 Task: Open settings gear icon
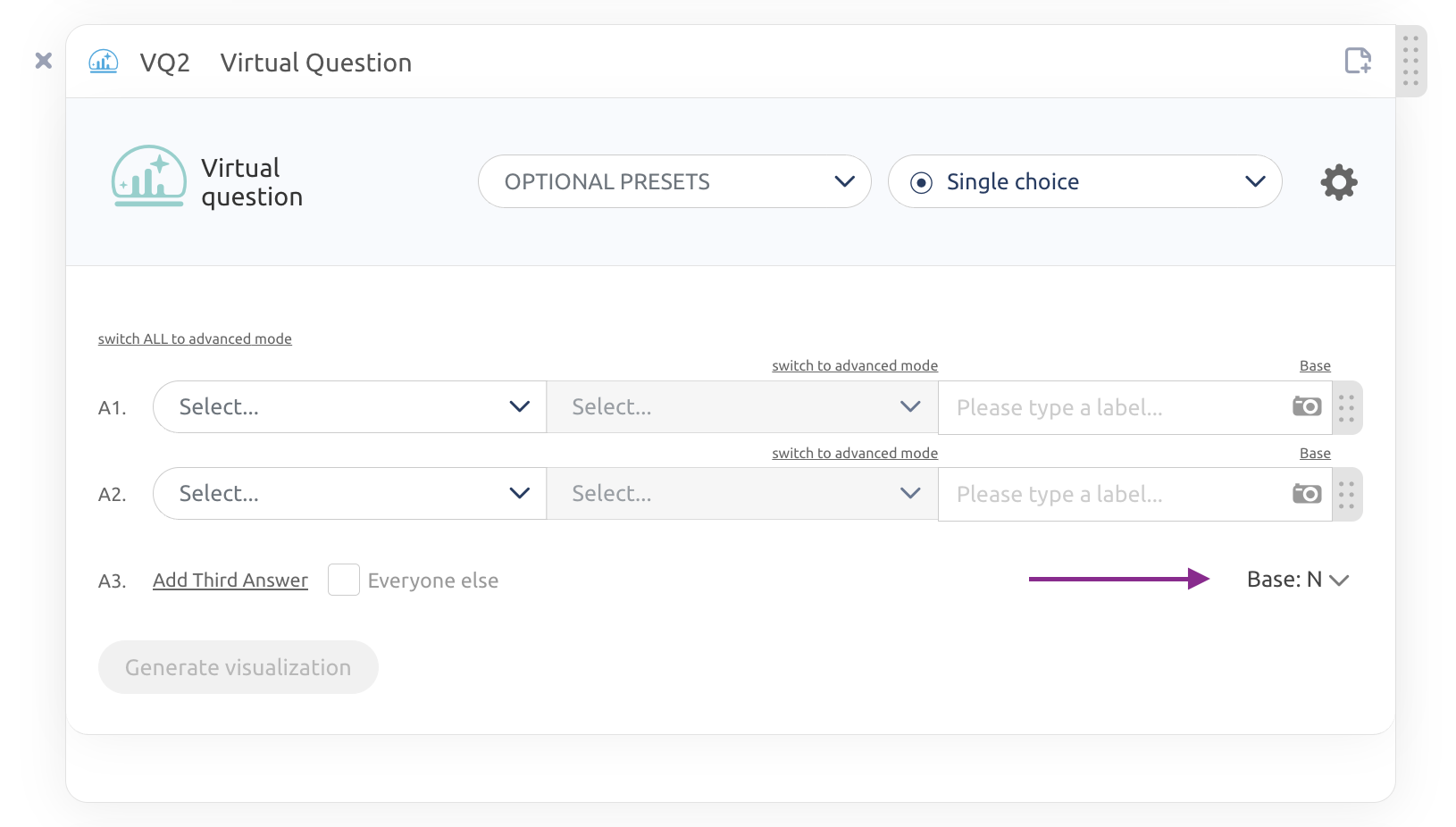click(1339, 182)
